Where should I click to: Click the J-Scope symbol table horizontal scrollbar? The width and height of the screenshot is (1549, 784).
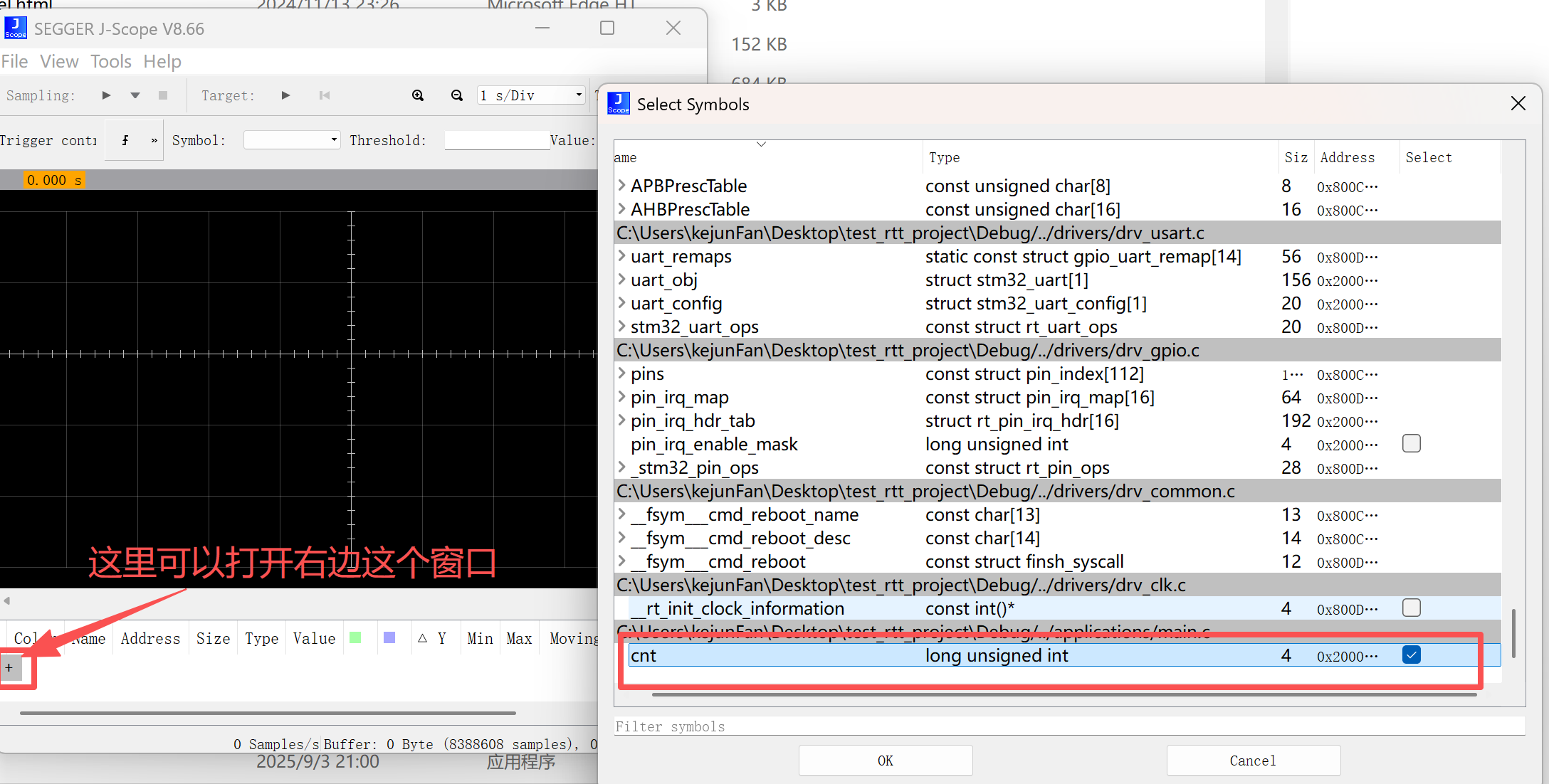268,712
